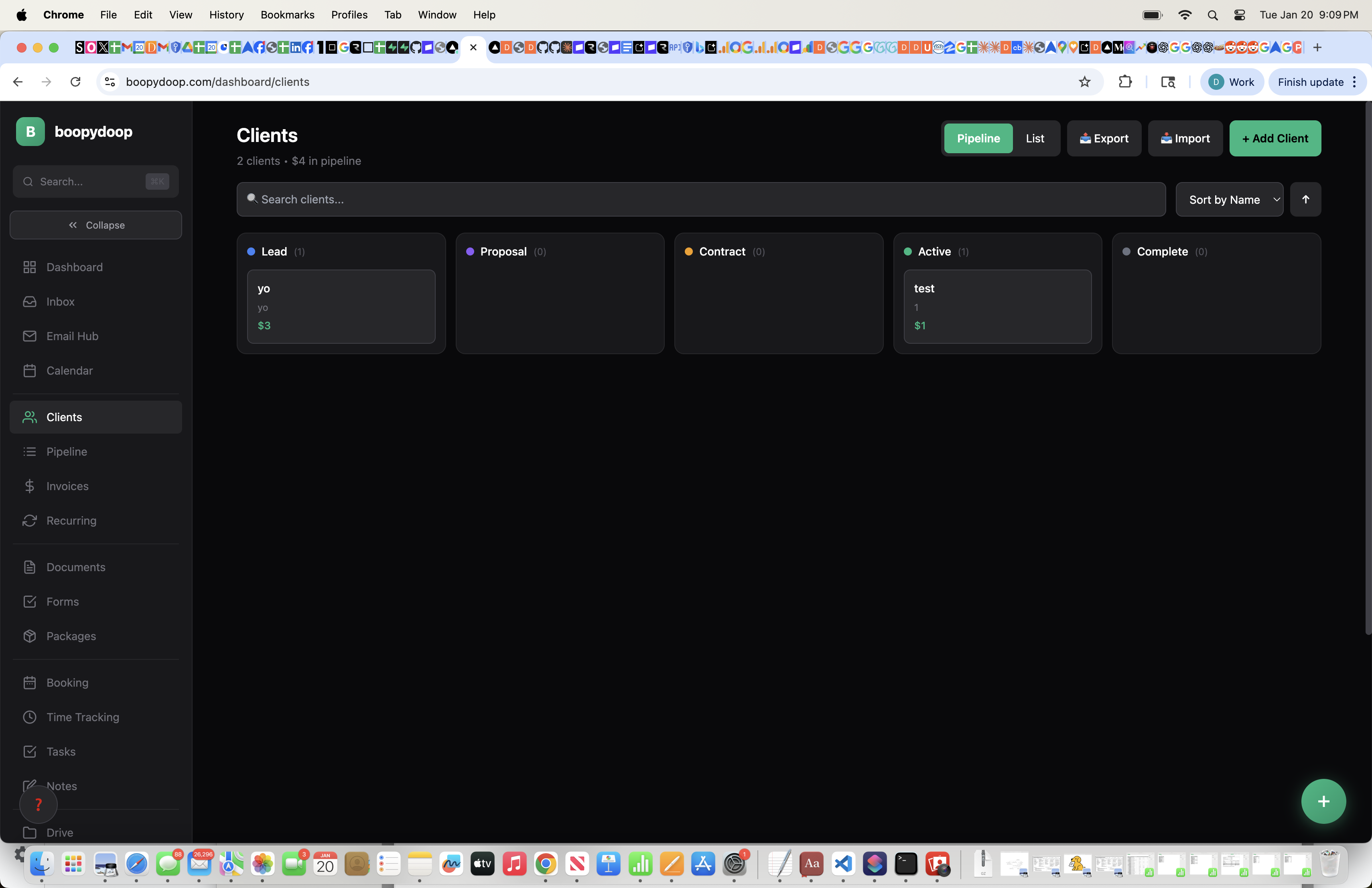Open the Recurring section
The height and width of the screenshot is (888, 1372).
point(71,520)
